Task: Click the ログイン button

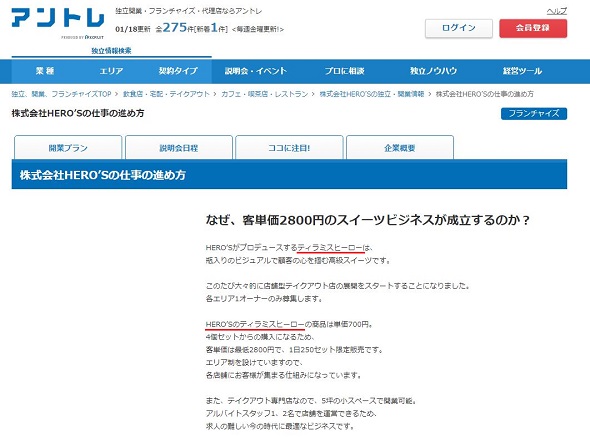Action: pyautogui.click(x=459, y=28)
